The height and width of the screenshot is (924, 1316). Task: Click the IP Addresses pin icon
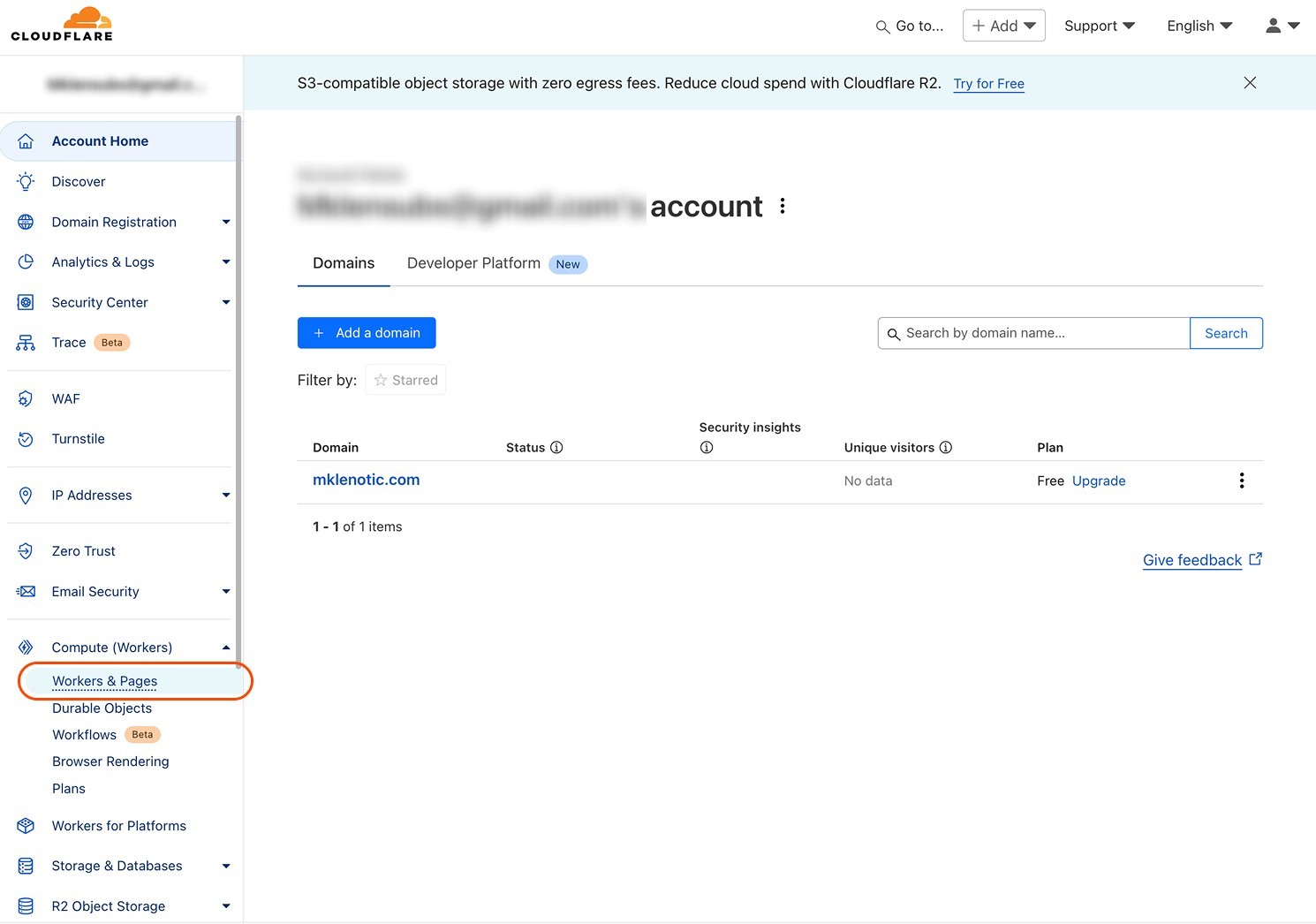(x=26, y=495)
